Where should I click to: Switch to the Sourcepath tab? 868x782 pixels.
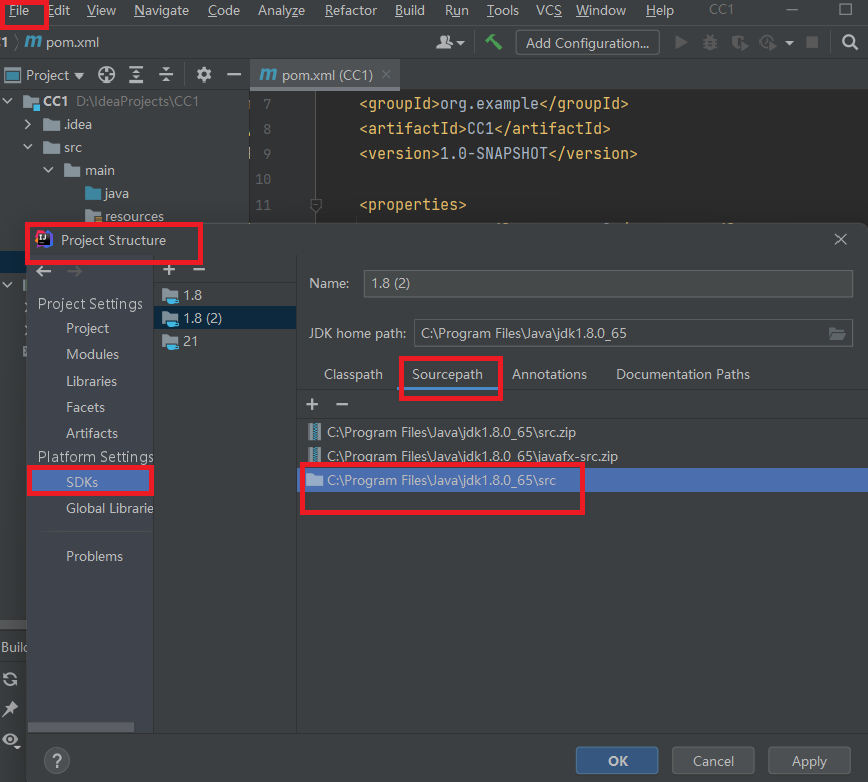tap(447, 375)
